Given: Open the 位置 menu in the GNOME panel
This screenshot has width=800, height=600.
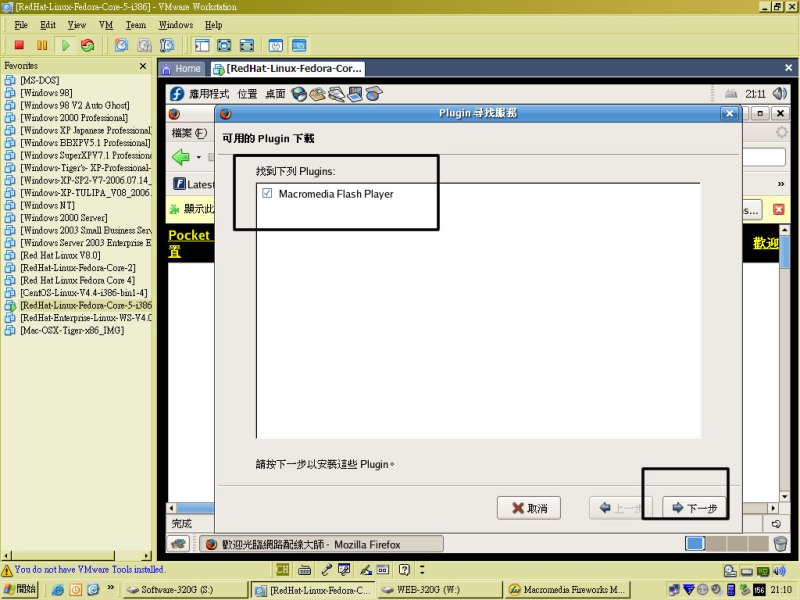Looking at the screenshot, I should tap(247, 94).
